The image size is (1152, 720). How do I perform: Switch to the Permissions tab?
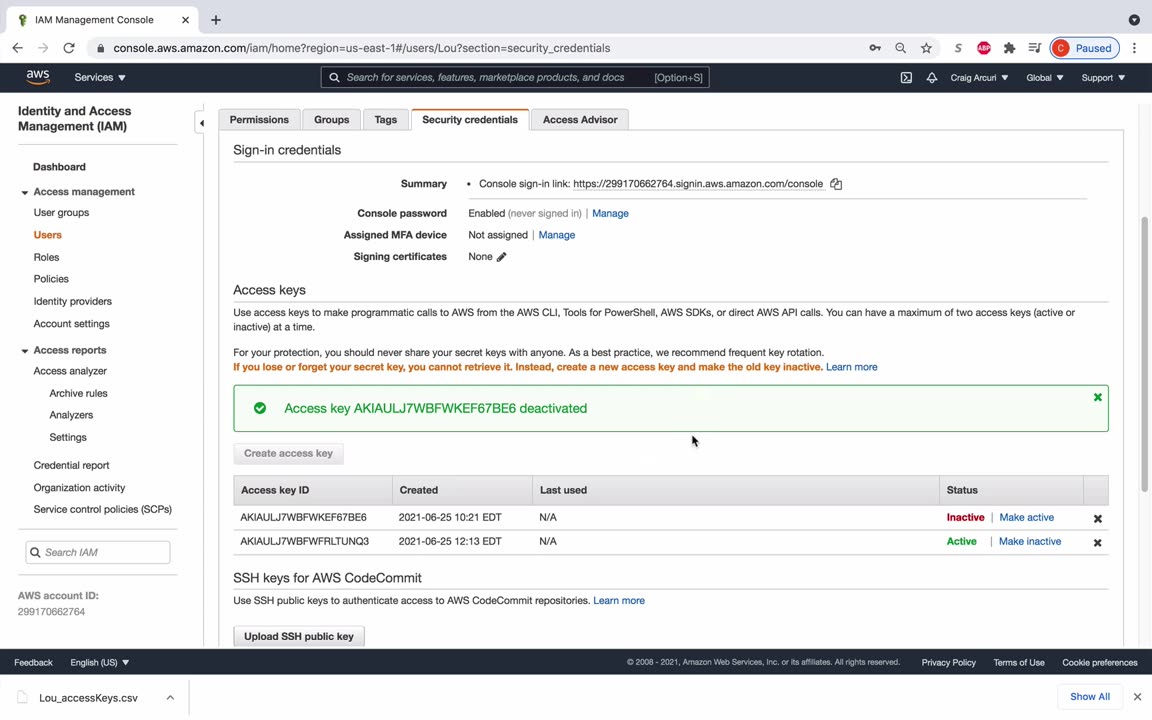point(259,119)
